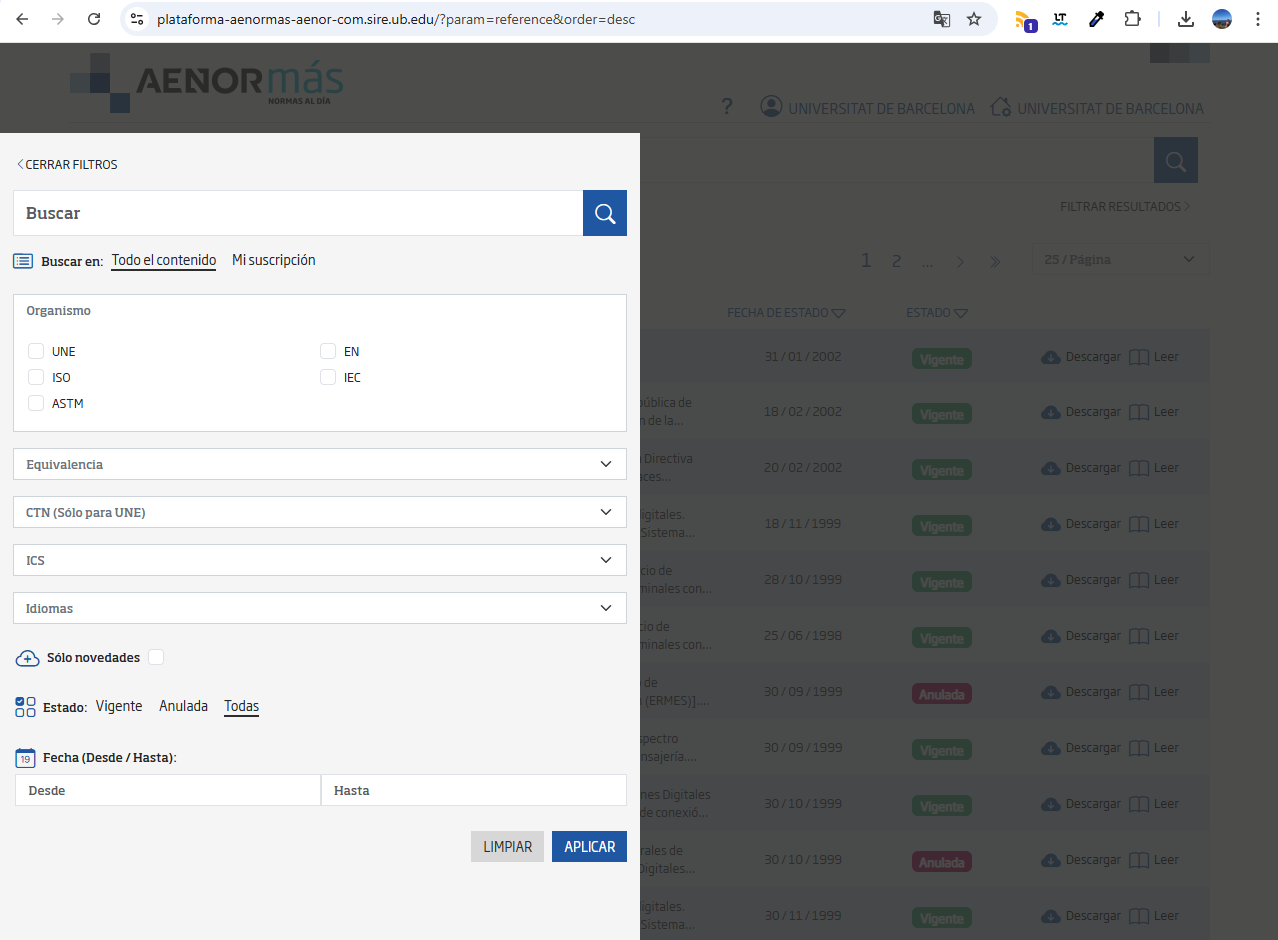Bookmark page with the star icon
Screen dimensions: 1278x940
974,19
